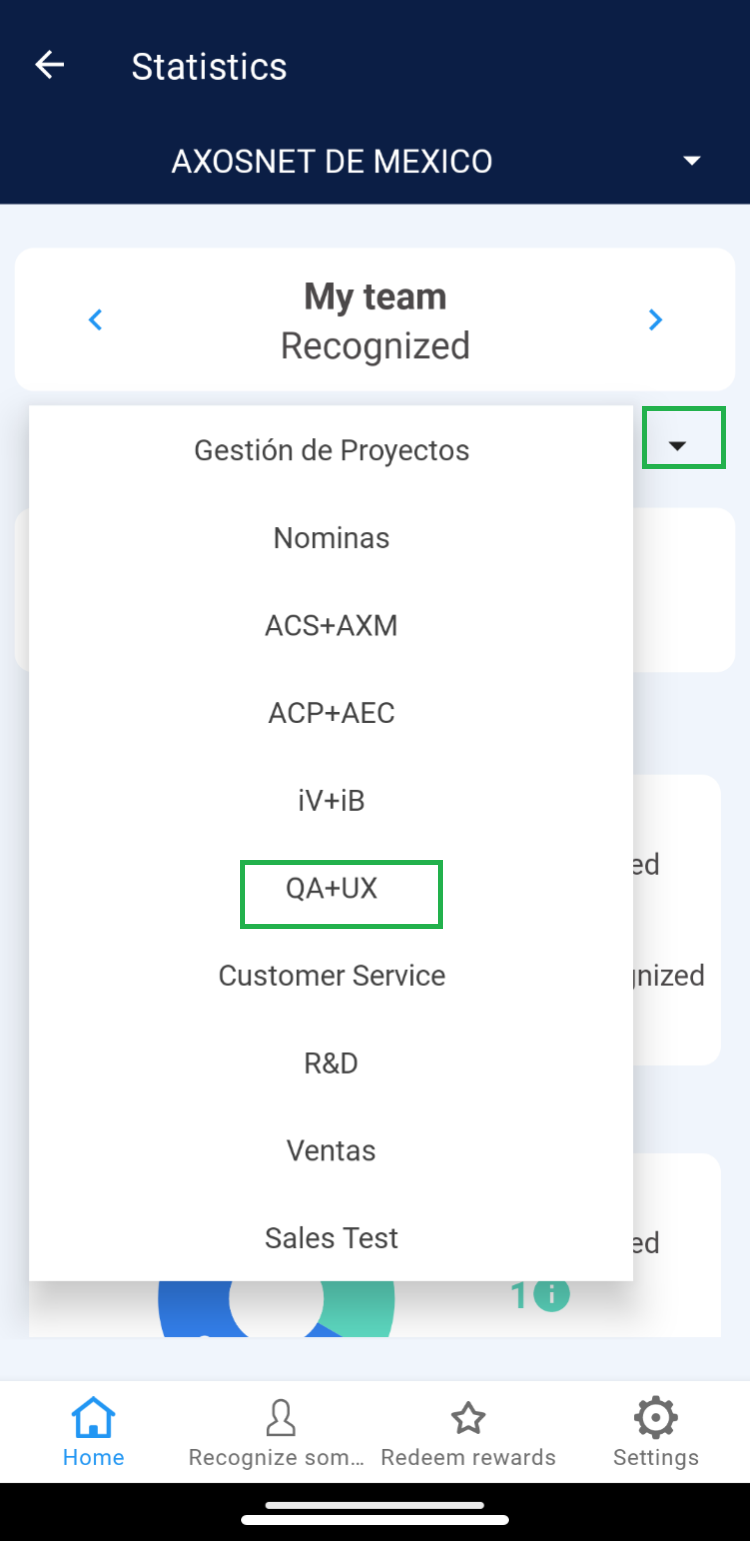Tap the green info icon
Viewport: 750px width, 1541px height.
[551, 1296]
